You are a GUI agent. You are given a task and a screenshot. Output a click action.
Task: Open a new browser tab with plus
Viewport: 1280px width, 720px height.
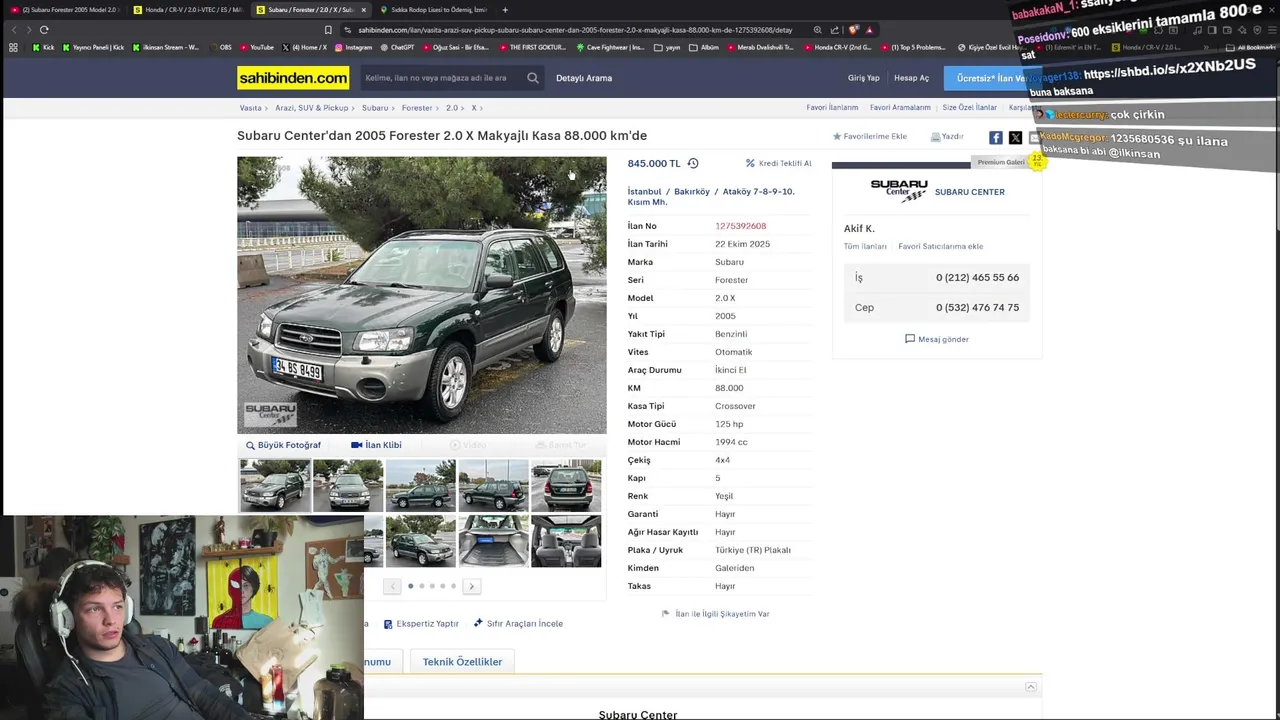click(x=505, y=10)
